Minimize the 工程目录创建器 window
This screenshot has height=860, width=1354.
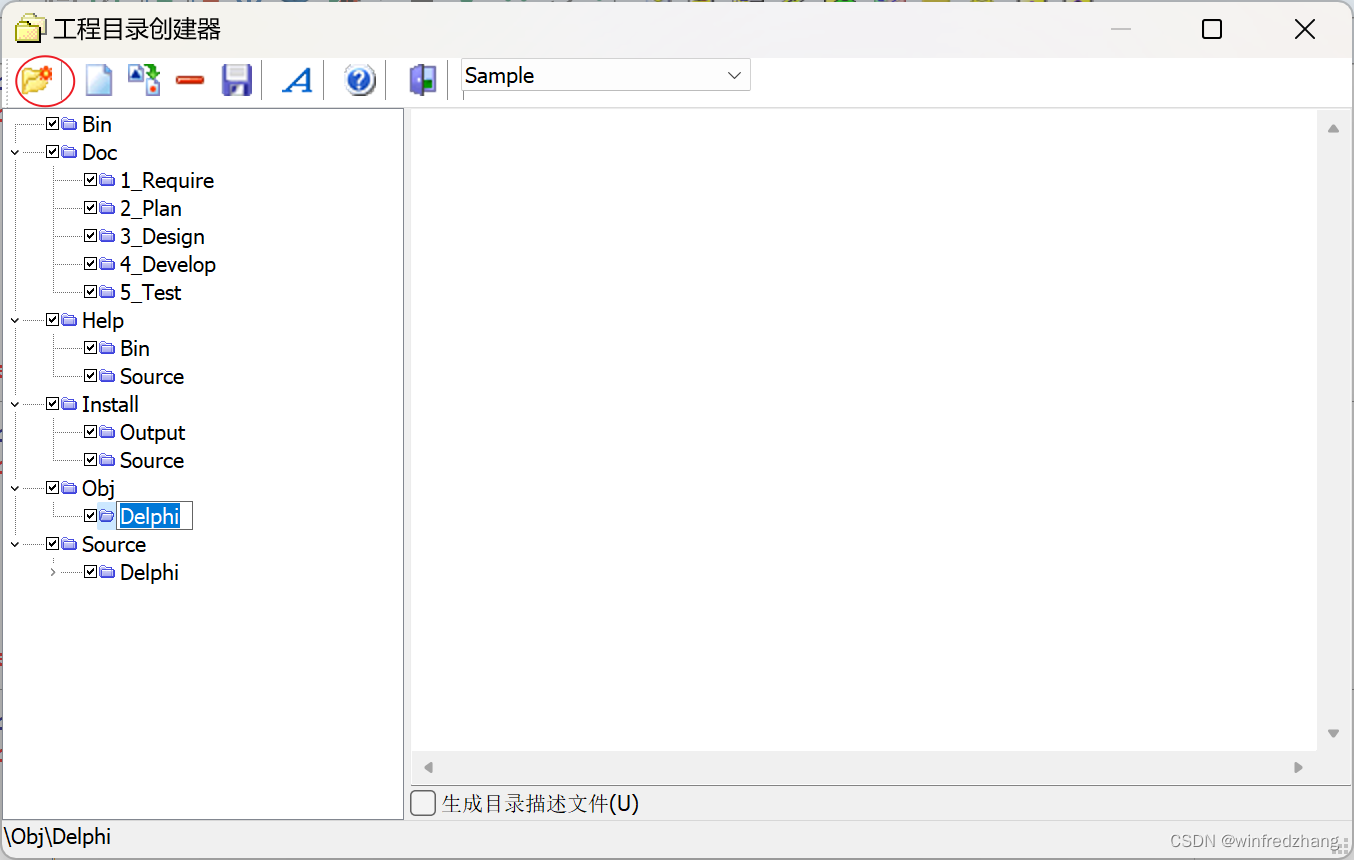pos(1120,29)
